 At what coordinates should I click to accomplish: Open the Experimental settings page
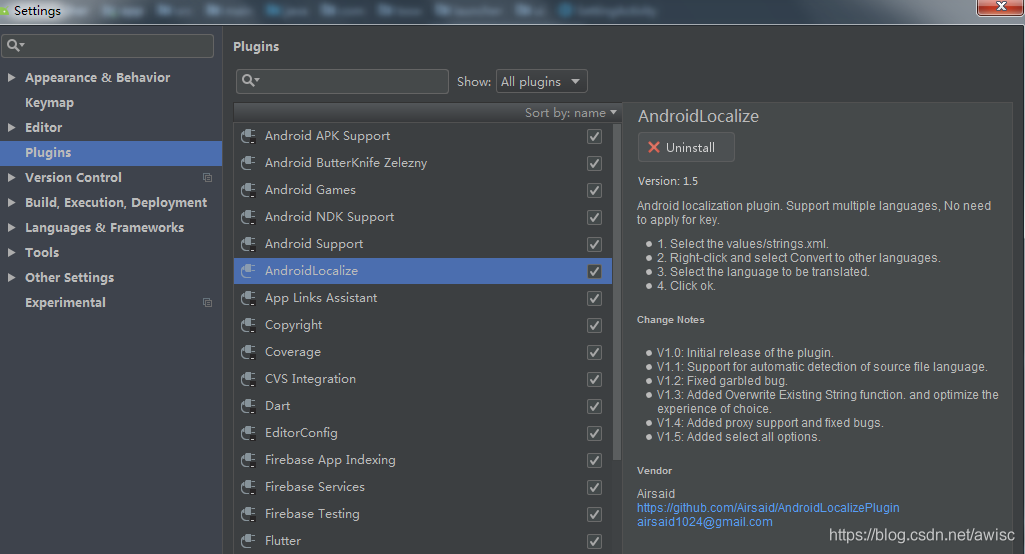[x=65, y=303]
